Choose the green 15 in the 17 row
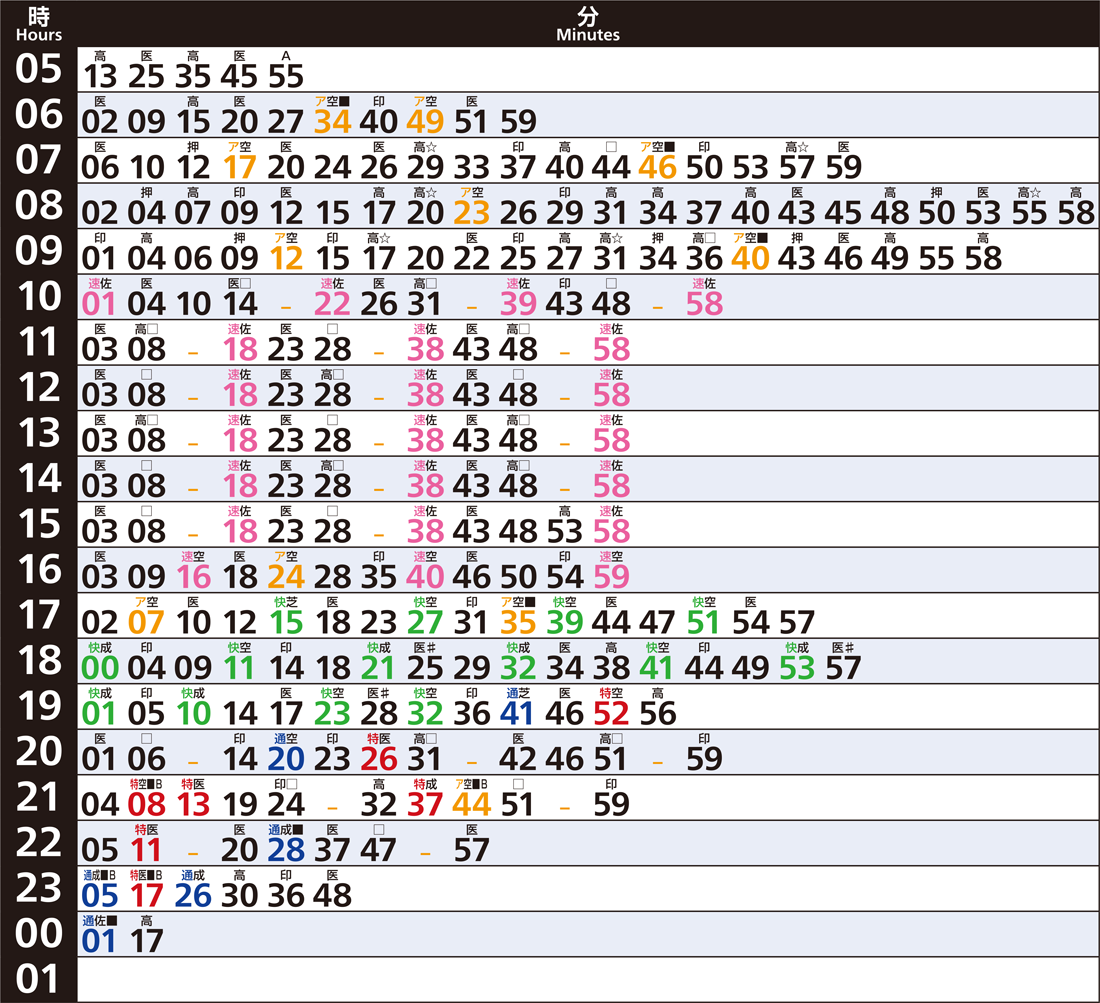 pyautogui.click(x=286, y=622)
